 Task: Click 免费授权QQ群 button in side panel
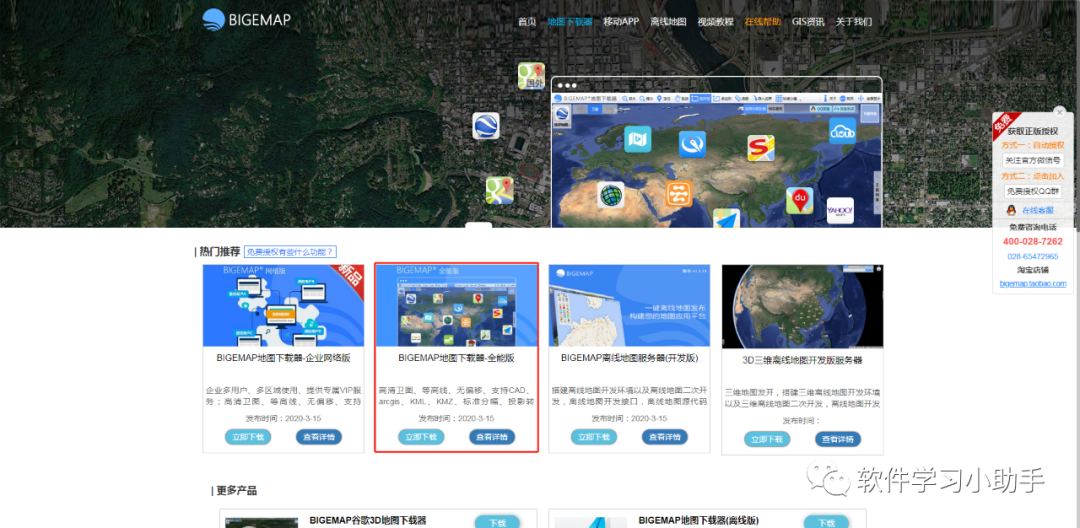(1032, 191)
